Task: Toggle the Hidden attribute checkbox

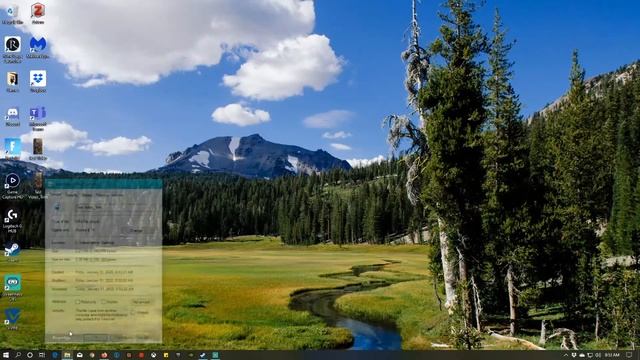Action: tap(103, 302)
